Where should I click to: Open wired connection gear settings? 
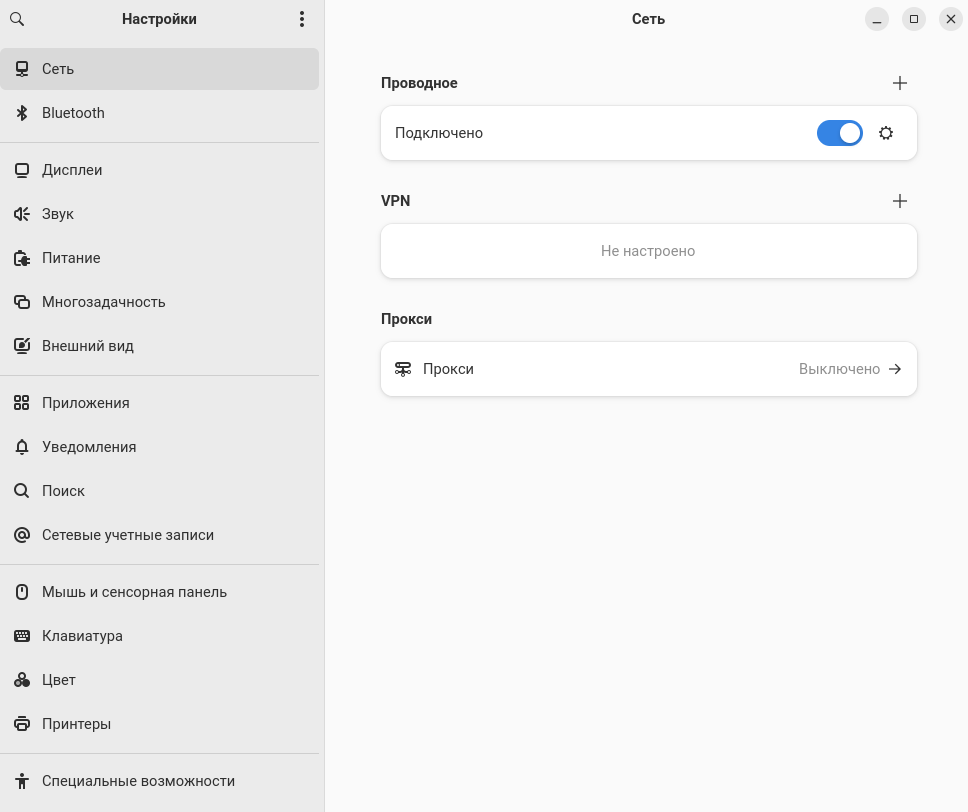point(885,133)
